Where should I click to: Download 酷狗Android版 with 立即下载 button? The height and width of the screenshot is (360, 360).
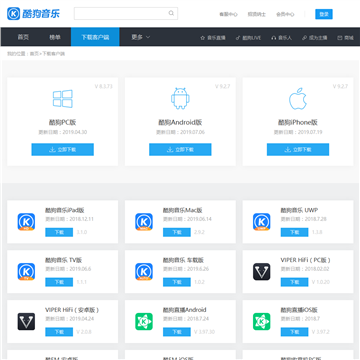coord(180,149)
